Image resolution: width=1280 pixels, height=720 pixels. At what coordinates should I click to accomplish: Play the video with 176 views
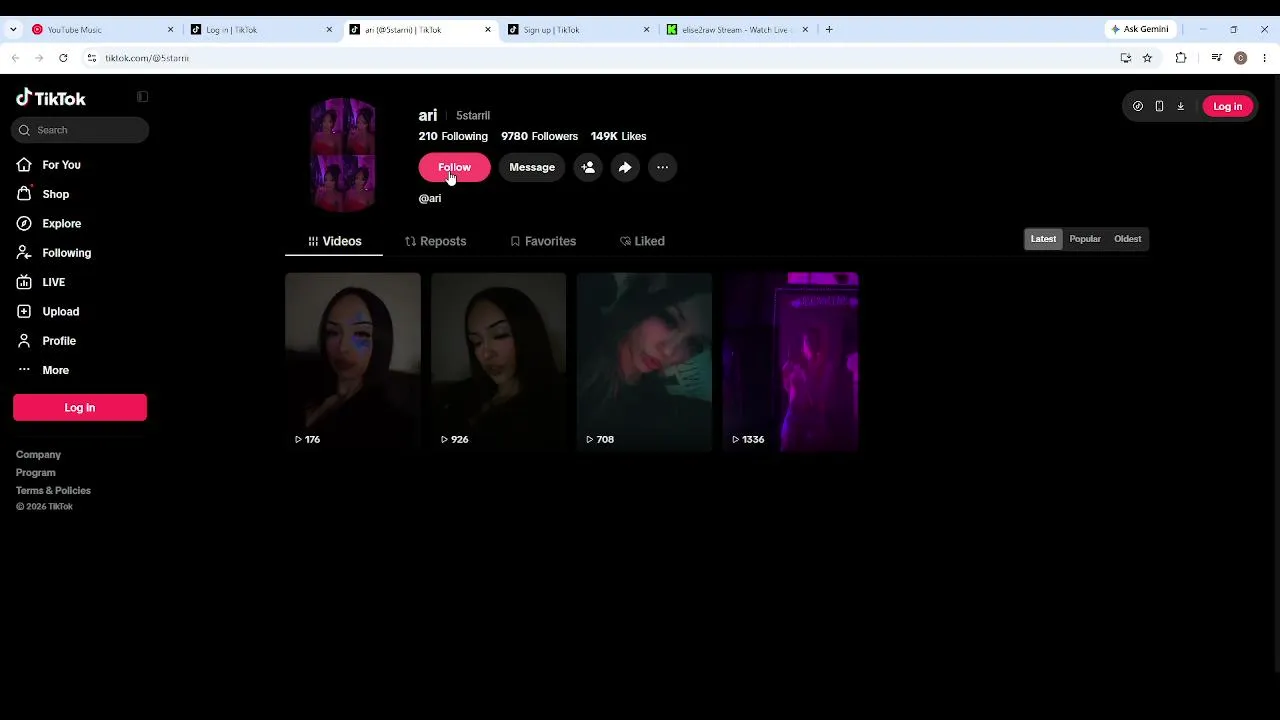pyautogui.click(x=353, y=362)
